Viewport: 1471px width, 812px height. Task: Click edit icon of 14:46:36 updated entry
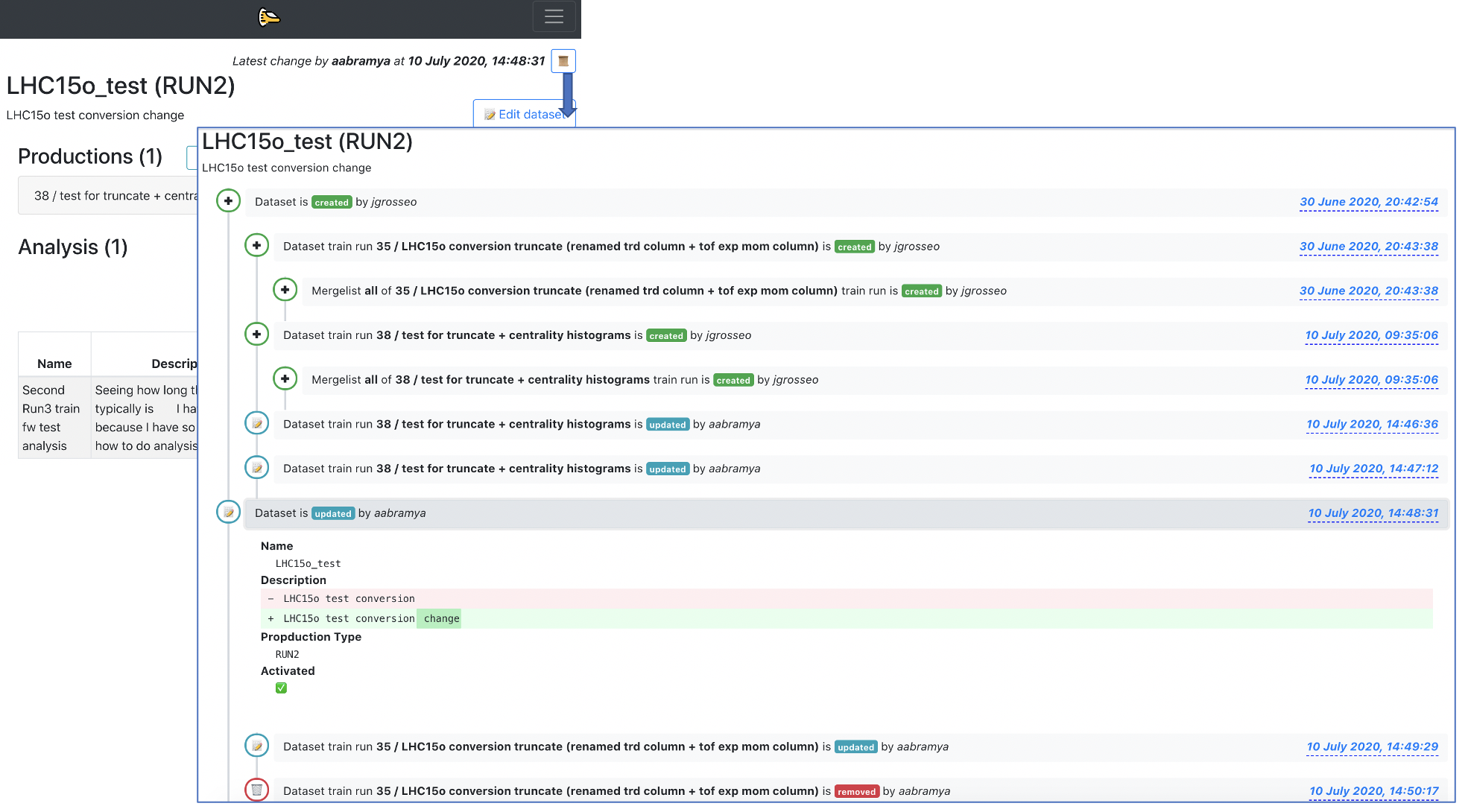[256, 424]
